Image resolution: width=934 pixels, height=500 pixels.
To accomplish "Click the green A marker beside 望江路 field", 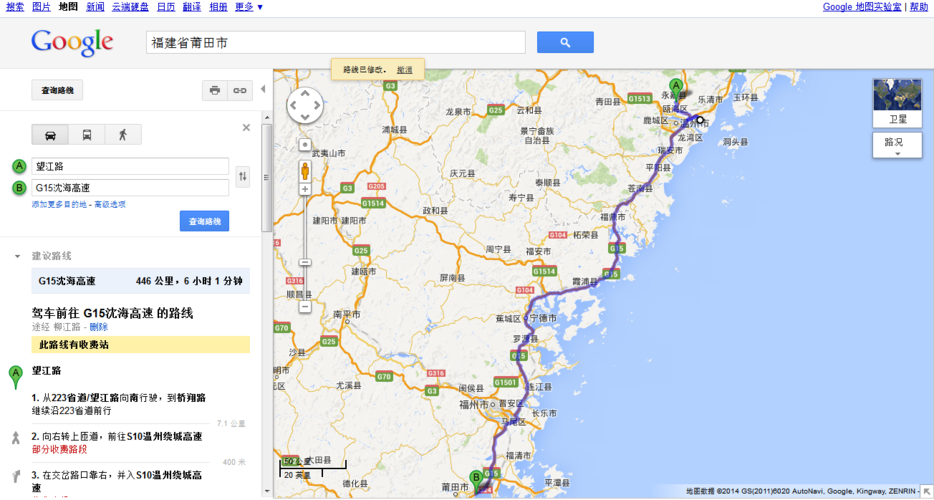I will coord(20,166).
